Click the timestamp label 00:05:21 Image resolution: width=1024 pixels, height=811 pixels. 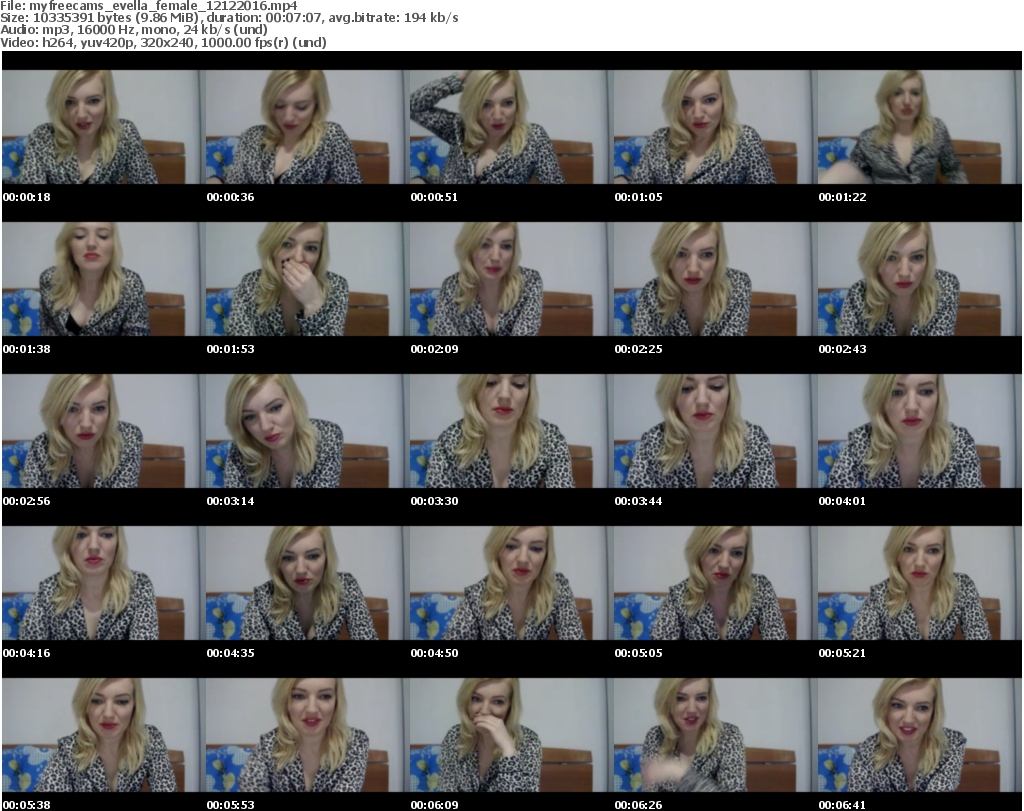tap(842, 653)
